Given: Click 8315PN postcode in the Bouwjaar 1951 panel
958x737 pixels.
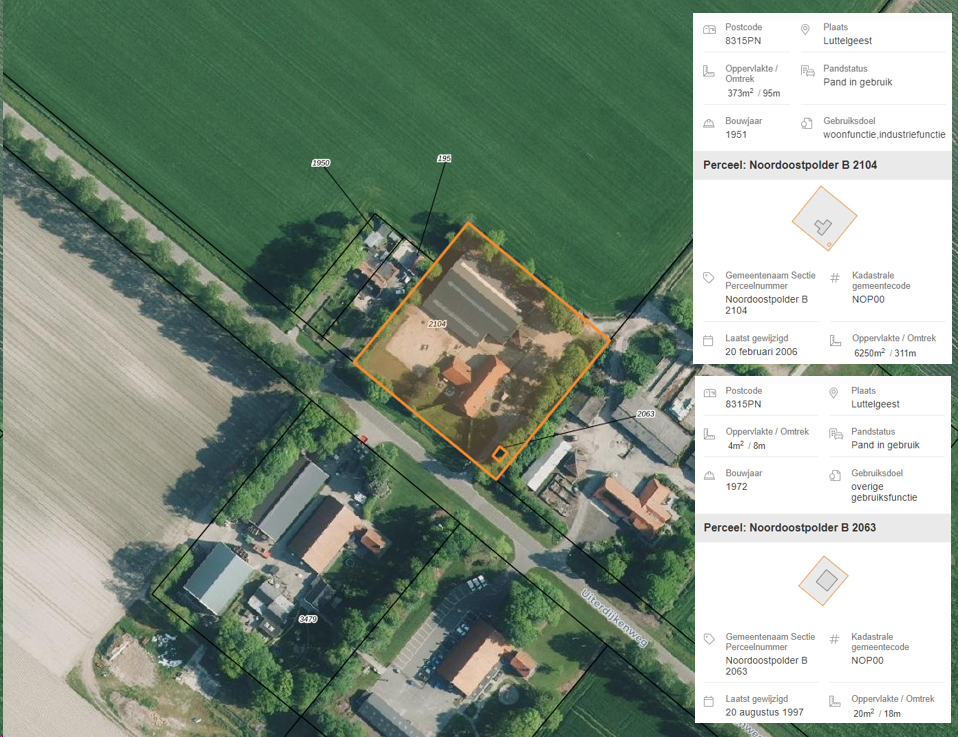Looking at the screenshot, I should pyautogui.click(x=743, y=41).
